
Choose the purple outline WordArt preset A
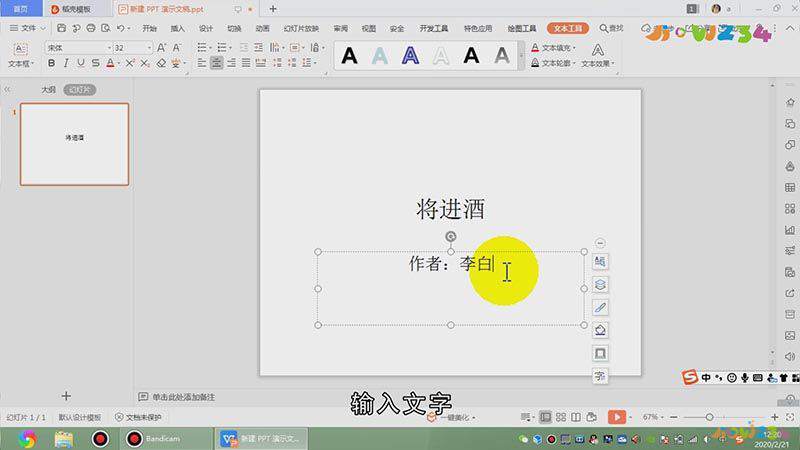pyautogui.click(x=410, y=56)
